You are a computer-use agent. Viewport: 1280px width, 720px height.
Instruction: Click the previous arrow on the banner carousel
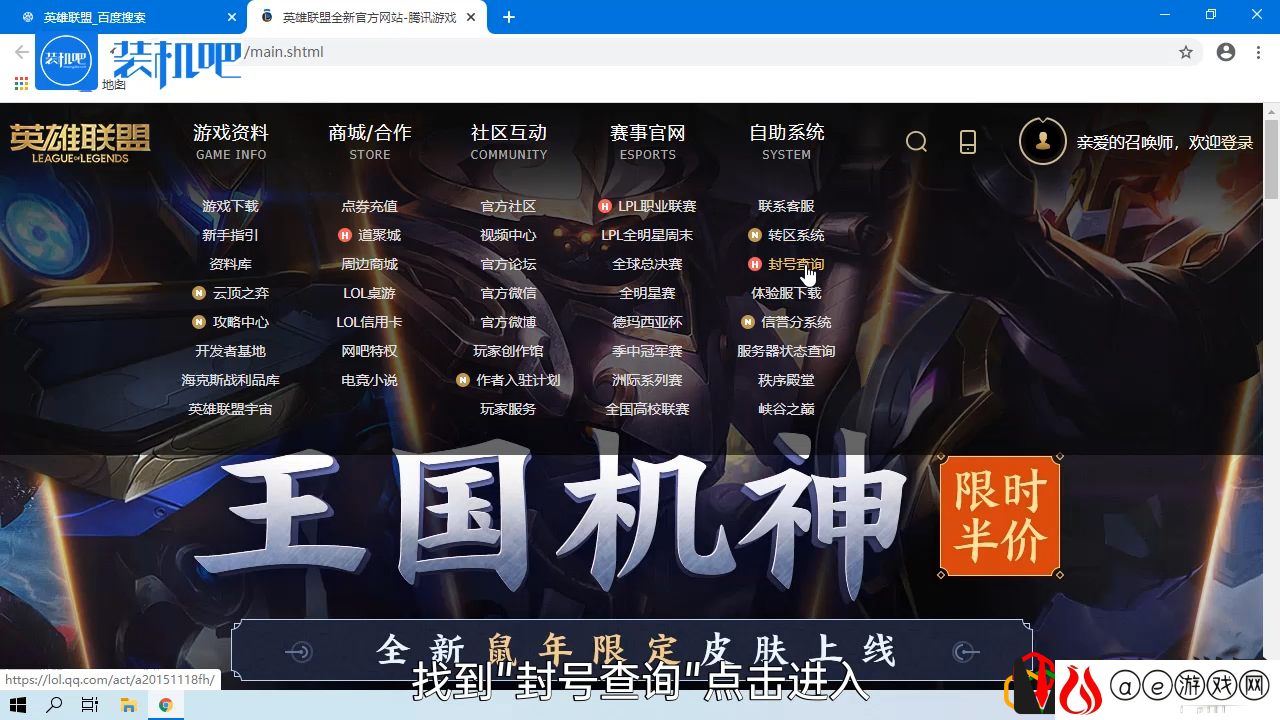tap(298, 652)
